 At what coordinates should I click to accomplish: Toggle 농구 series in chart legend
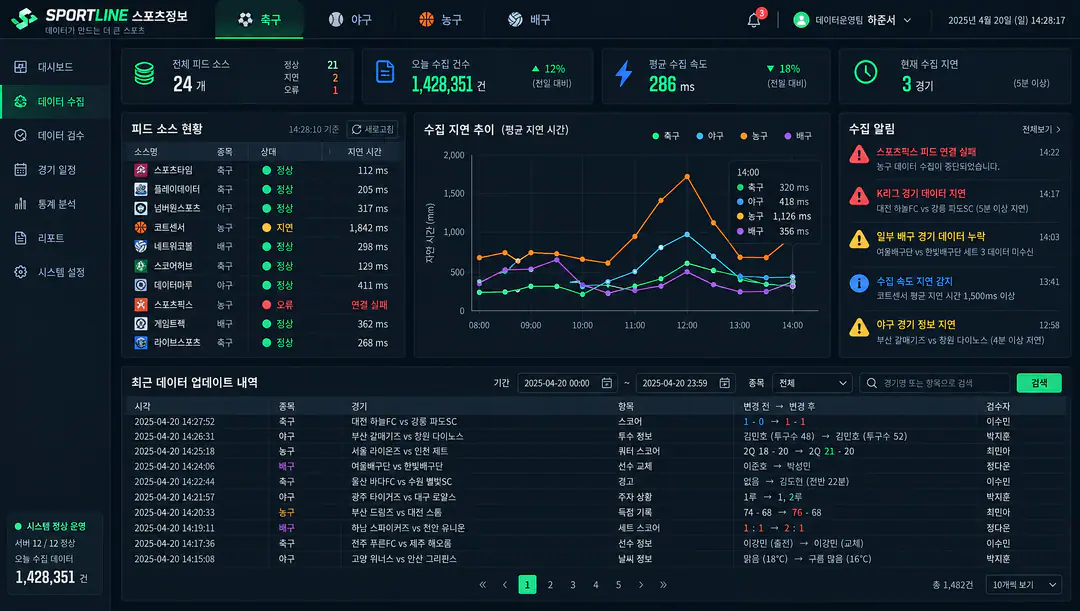[x=754, y=136]
